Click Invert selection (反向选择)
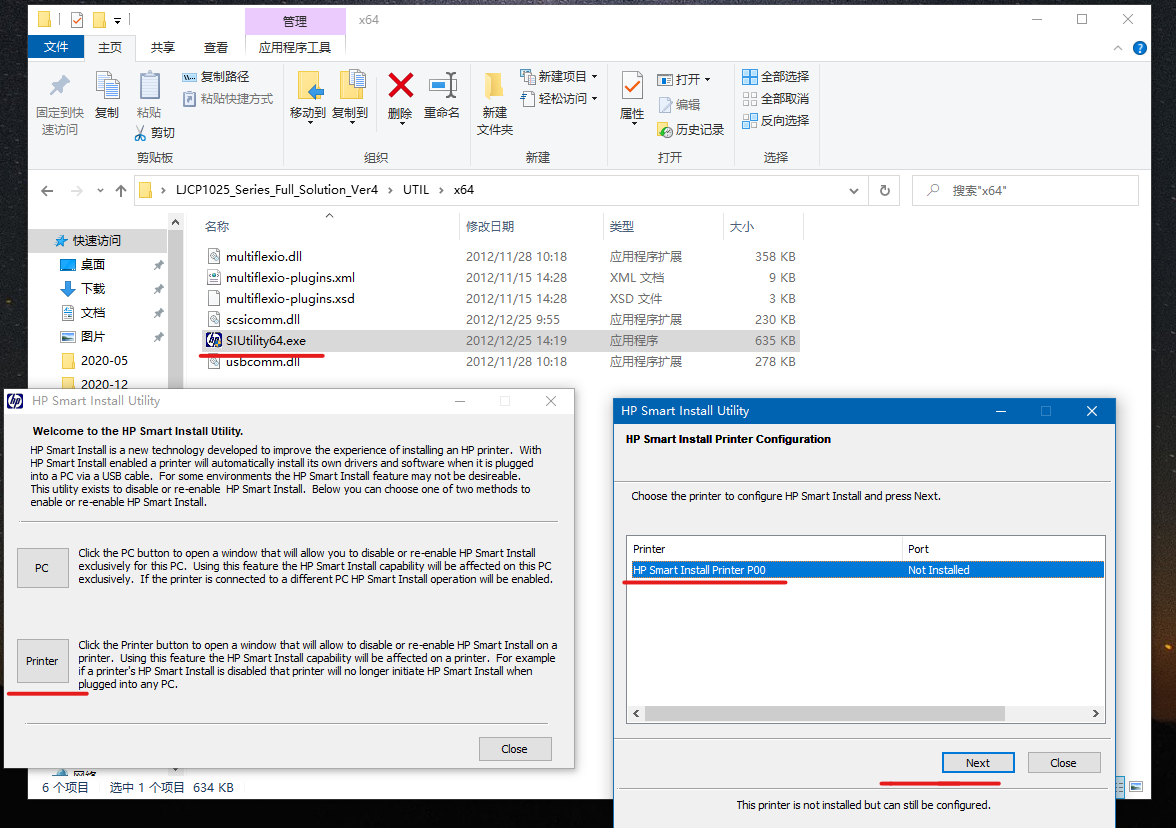Viewport: 1176px width, 828px height. coord(776,120)
